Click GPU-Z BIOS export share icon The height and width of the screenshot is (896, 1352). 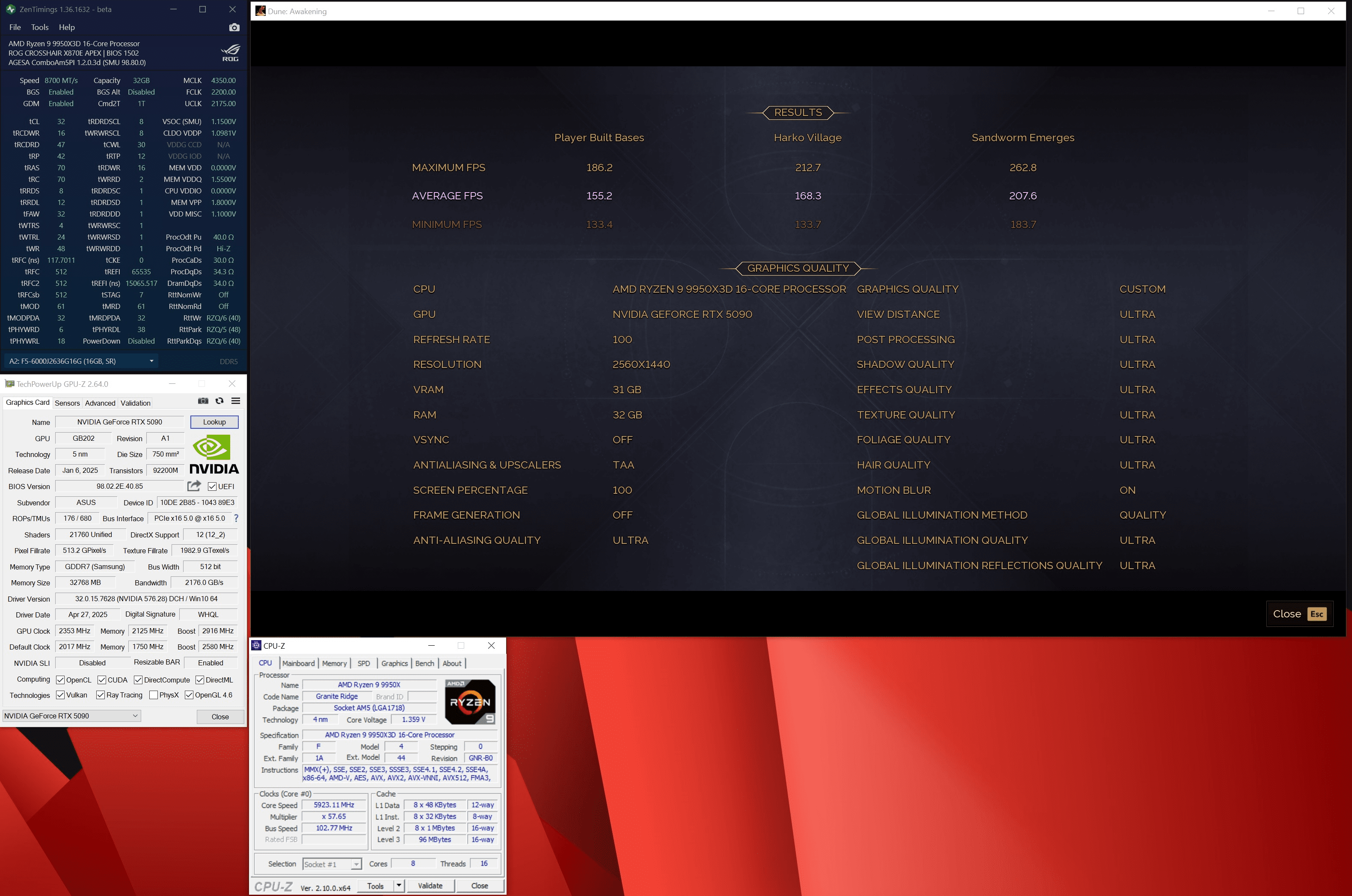tap(194, 486)
